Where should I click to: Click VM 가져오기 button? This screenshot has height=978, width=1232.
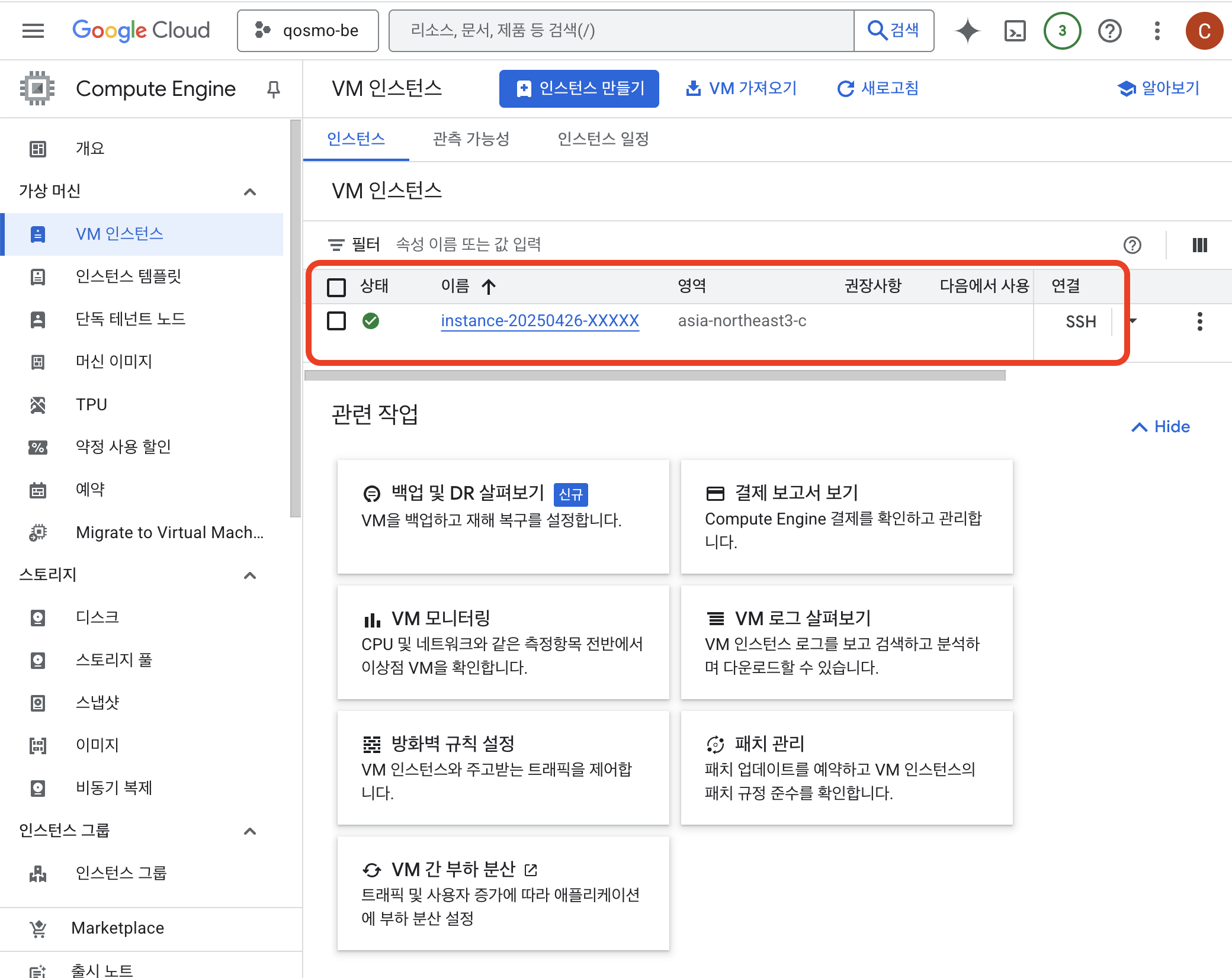point(741,89)
